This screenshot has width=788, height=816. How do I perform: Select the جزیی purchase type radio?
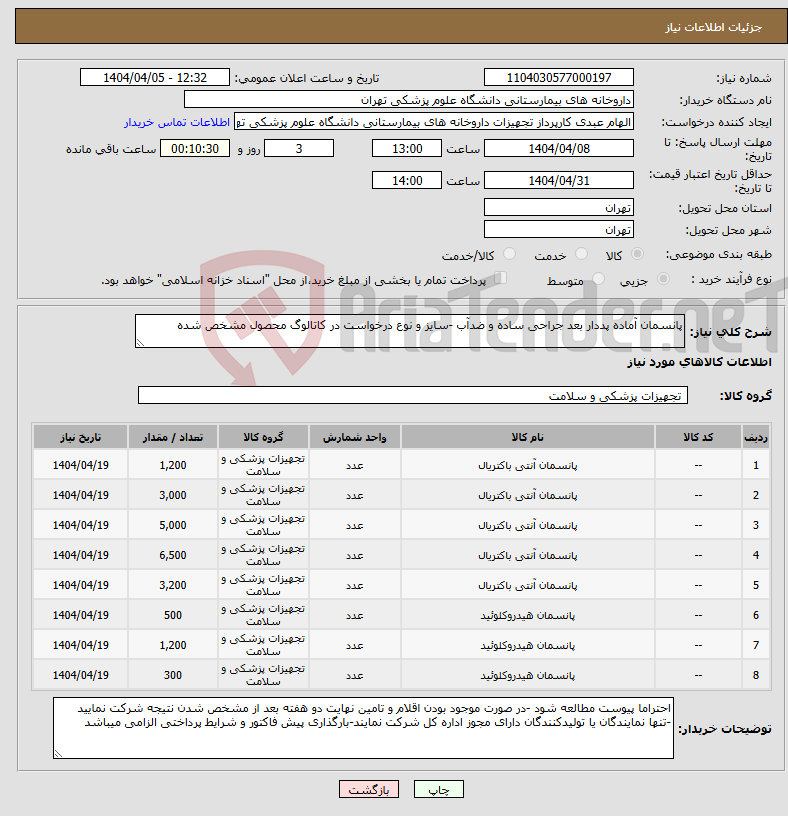tap(663, 279)
